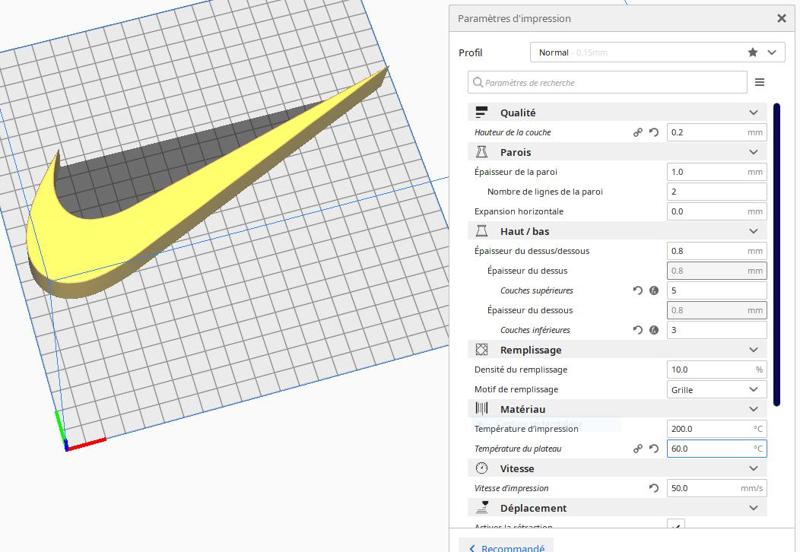
Task: Click the disabled Épaisseur du dessus field
Action: pyautogui.click(x=716, y=270)
